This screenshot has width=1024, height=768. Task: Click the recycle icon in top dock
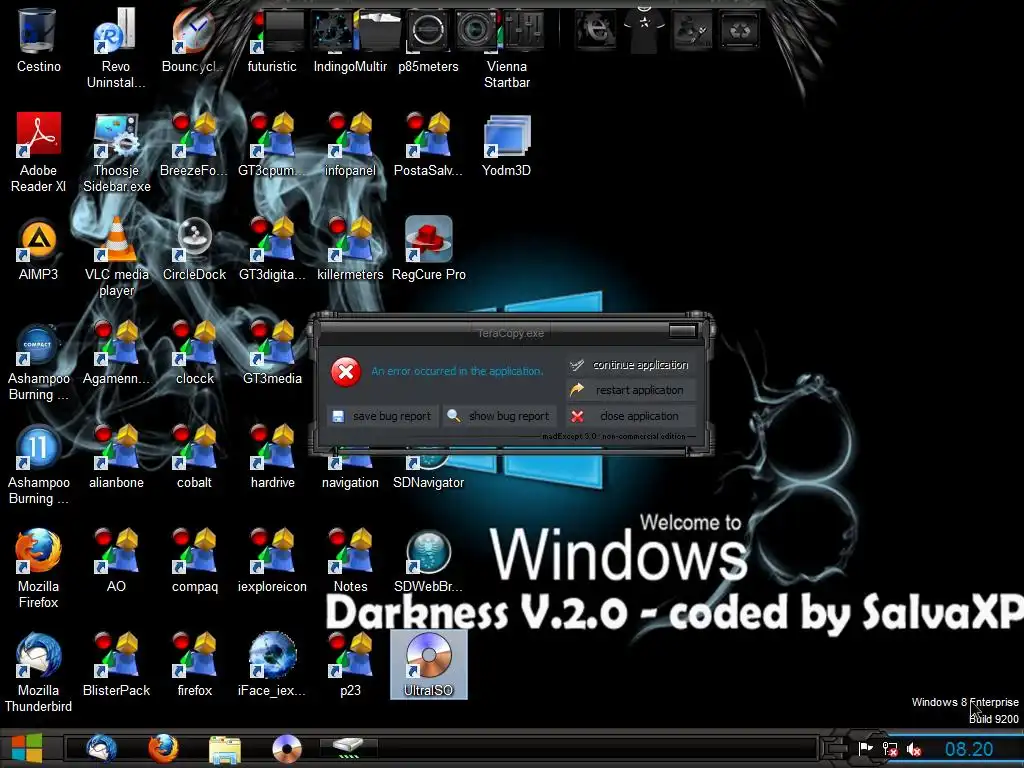(740, 28)
